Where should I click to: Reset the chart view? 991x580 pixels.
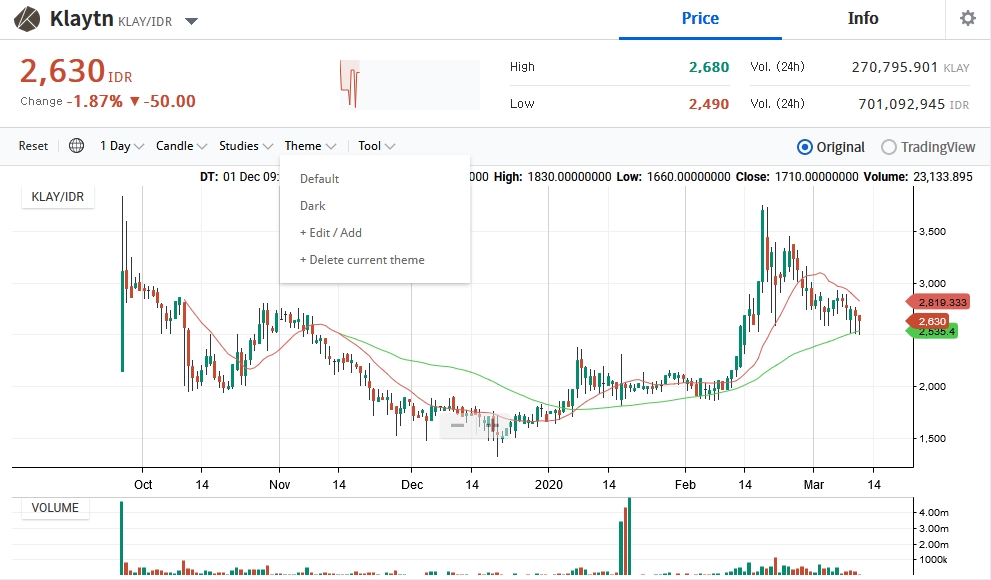(x=33, y=146)
